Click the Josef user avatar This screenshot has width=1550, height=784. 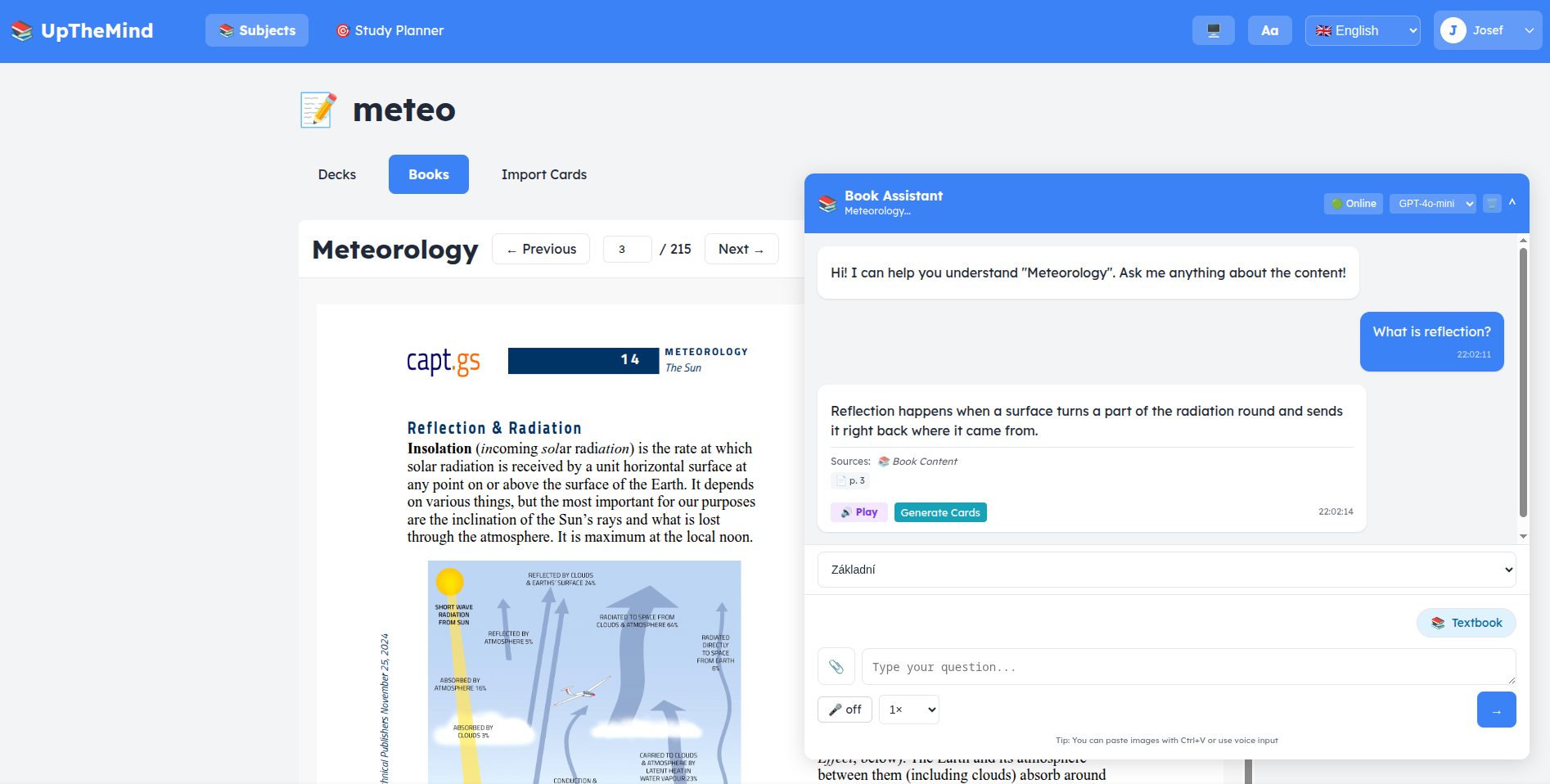[1453, 30]
